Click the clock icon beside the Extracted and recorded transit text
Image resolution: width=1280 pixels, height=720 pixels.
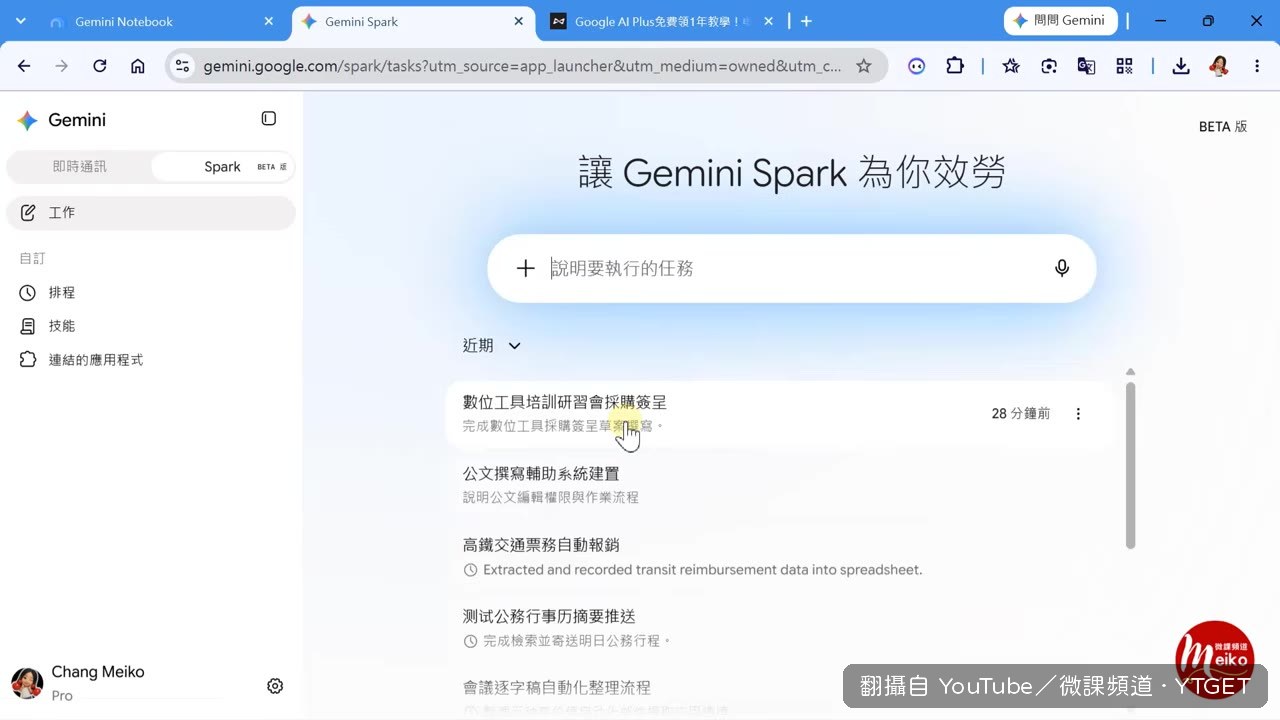coord(470,570)
